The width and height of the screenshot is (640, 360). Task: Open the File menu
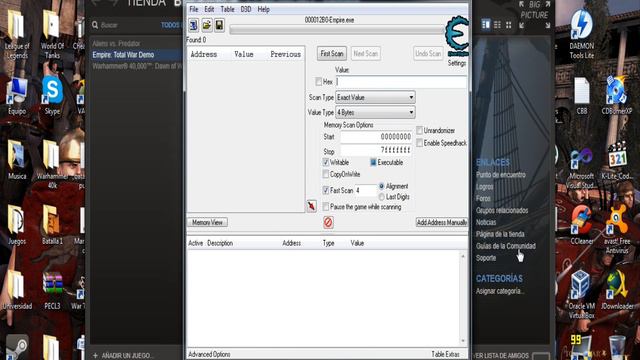pyautogui.click(x=193, y=9)
